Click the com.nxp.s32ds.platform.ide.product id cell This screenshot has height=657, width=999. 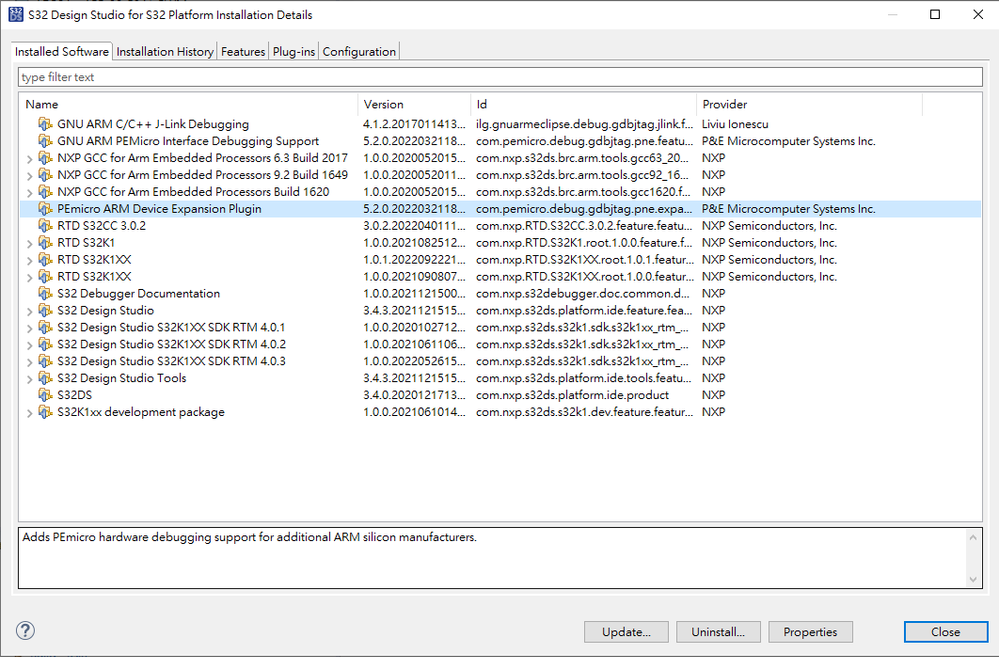572,395
